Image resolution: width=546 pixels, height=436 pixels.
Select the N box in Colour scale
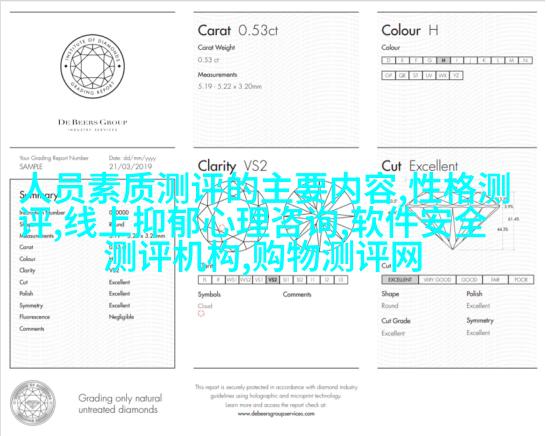click(x=525, y=60)
